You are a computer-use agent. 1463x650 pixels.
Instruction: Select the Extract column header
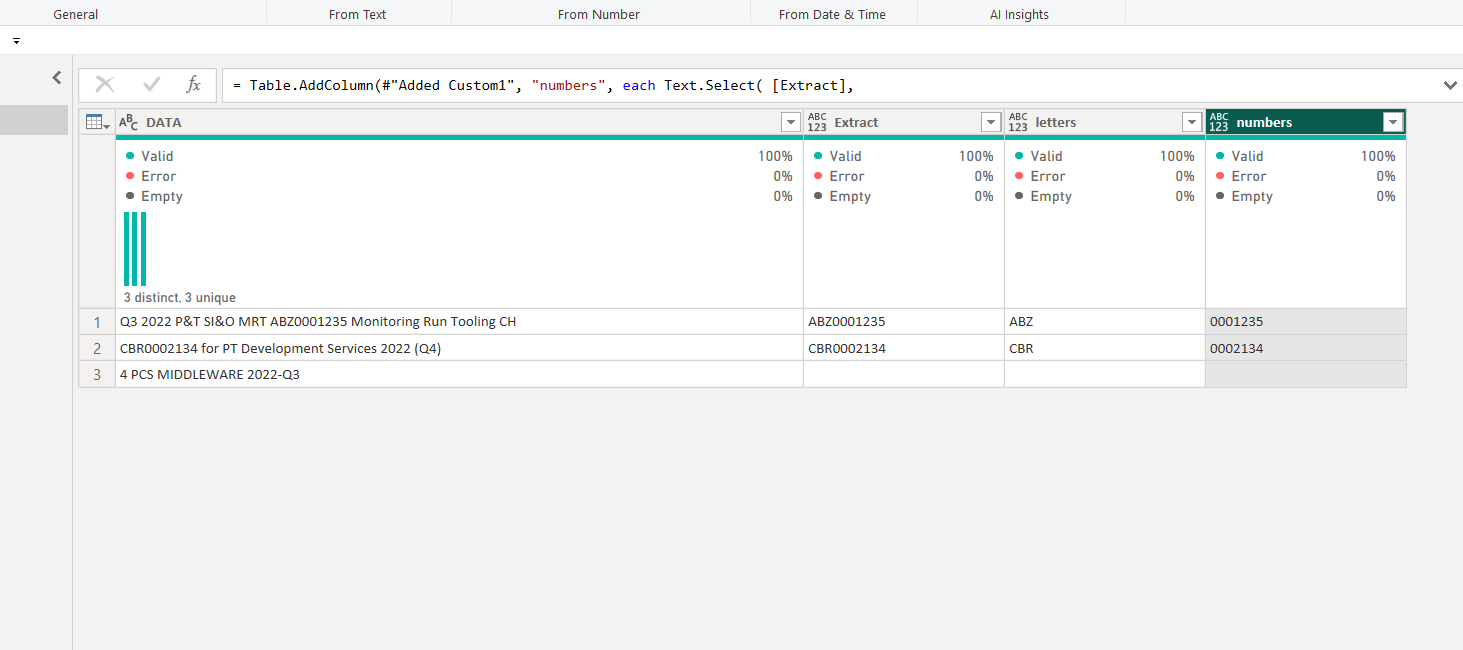[904, 122]
